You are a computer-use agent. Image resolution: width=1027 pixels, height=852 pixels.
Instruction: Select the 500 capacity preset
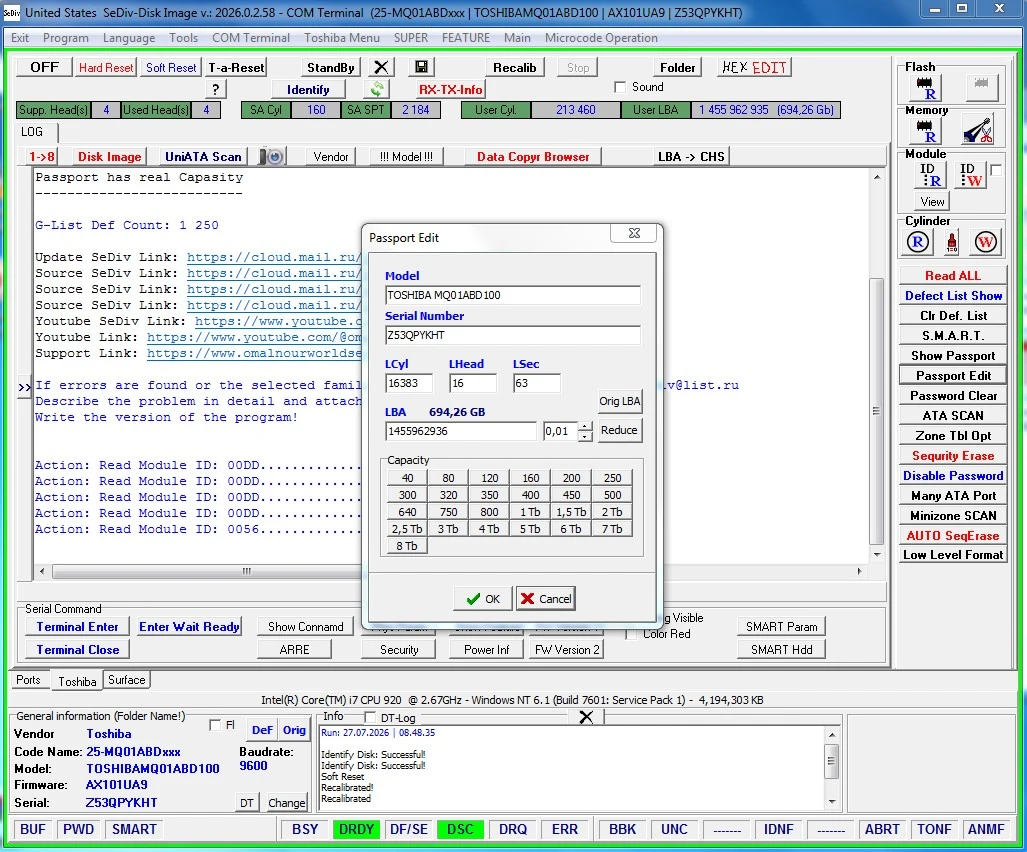coord(612,495)
